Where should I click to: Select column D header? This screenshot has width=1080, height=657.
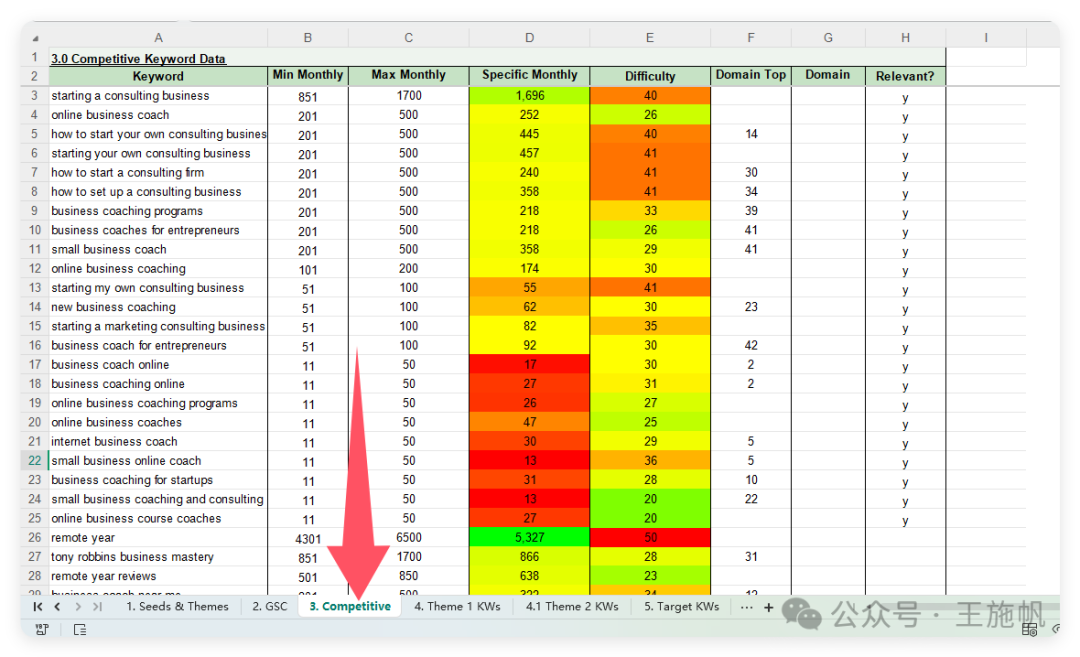529,38
